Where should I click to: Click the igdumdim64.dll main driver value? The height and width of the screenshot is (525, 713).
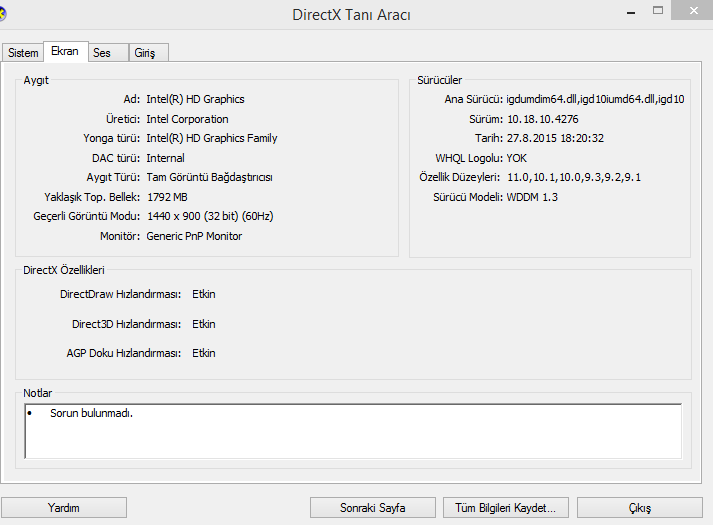(x=595, y=99)
